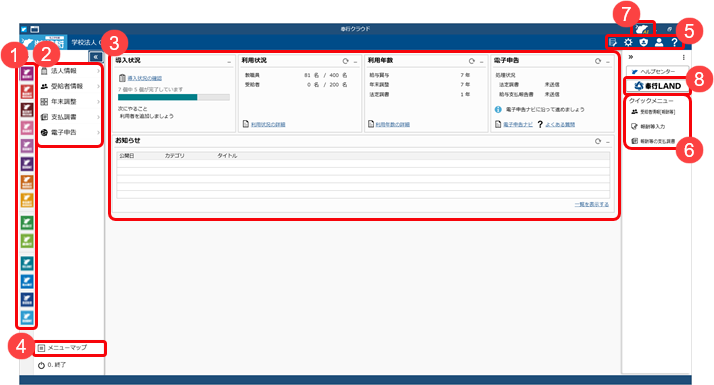
Task: Open the user account icon in the header
Action: 659,42
